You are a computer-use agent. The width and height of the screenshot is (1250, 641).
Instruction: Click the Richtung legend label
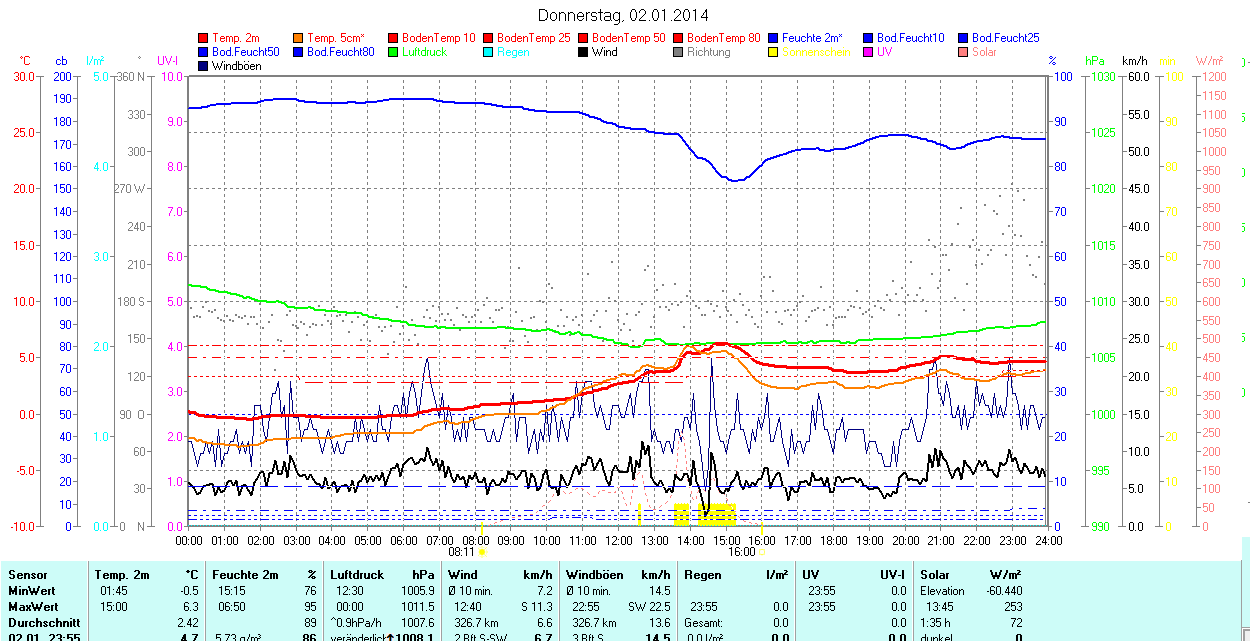708,52
